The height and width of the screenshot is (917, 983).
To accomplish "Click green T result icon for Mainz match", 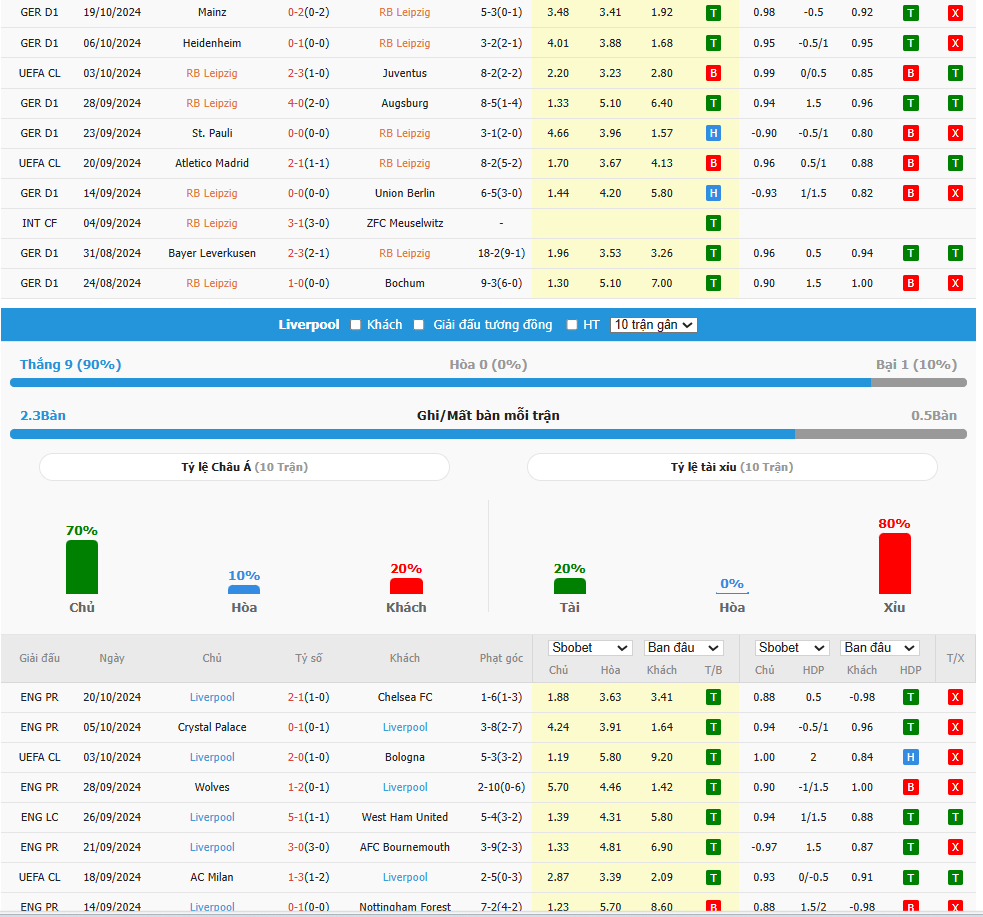I will 713,13.
